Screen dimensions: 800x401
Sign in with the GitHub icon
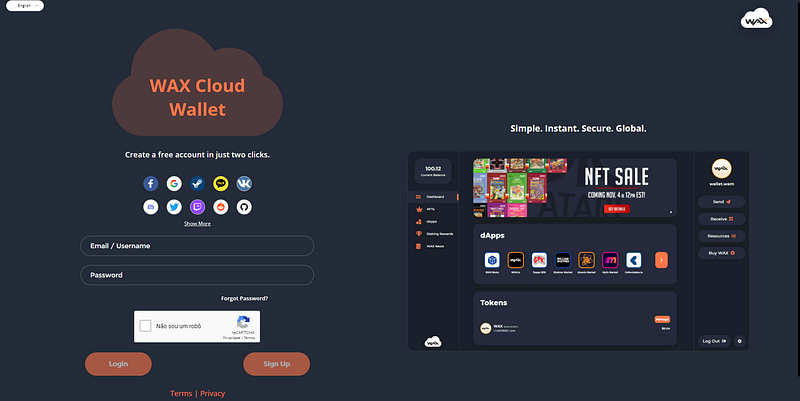[244, 207]
